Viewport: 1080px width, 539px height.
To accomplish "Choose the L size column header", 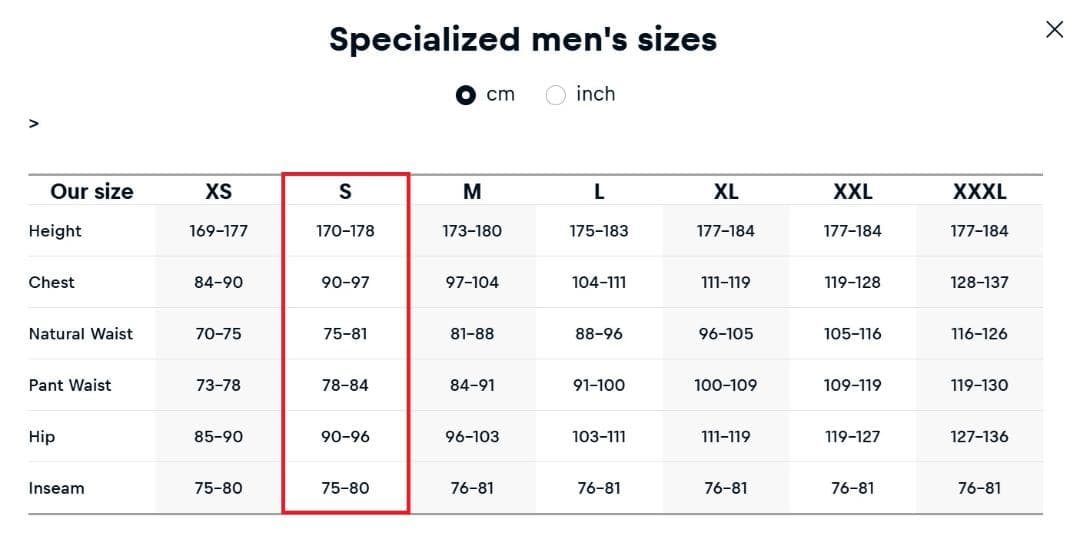I will point(599,191).
